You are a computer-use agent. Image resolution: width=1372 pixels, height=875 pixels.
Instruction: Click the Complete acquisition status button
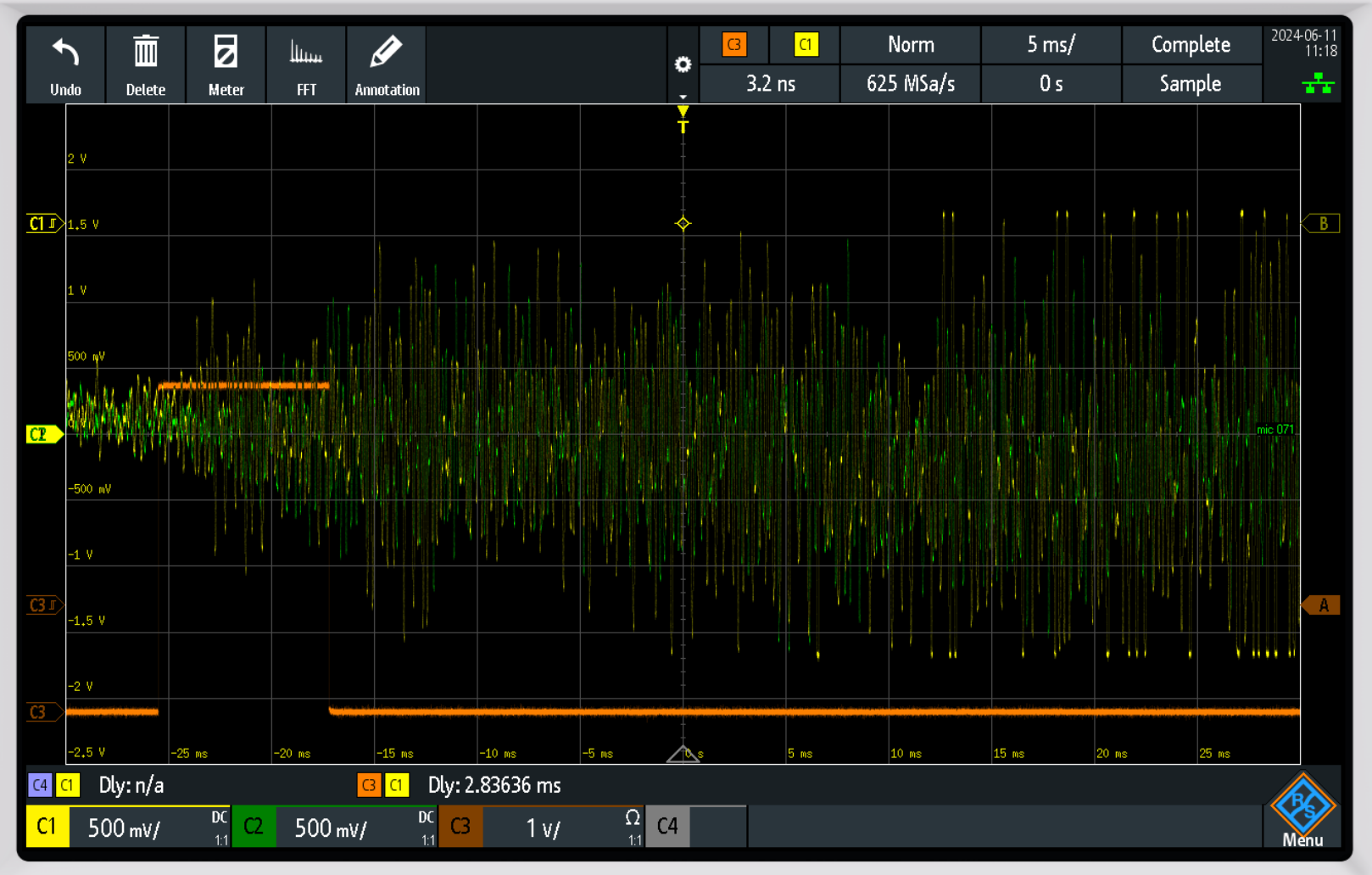coord(1190,45)
